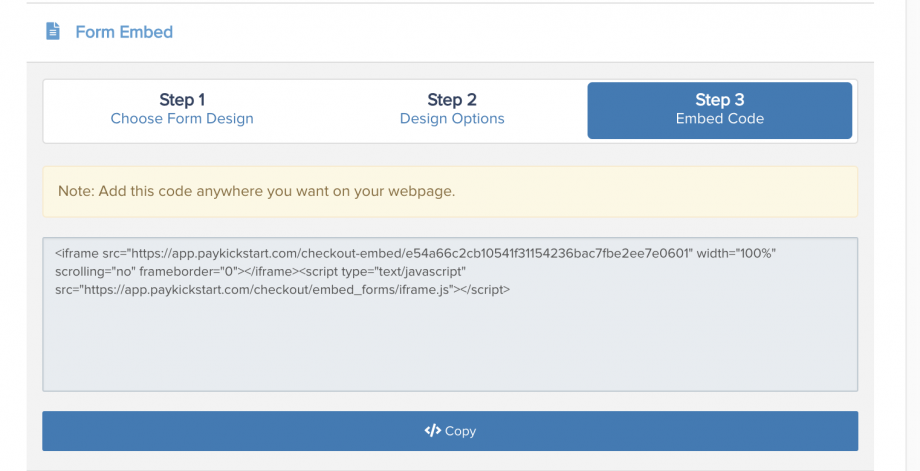This screenshot has height=471, width=920.
Task: Click the width="100%" attribute text
Action: click(736, 253)
